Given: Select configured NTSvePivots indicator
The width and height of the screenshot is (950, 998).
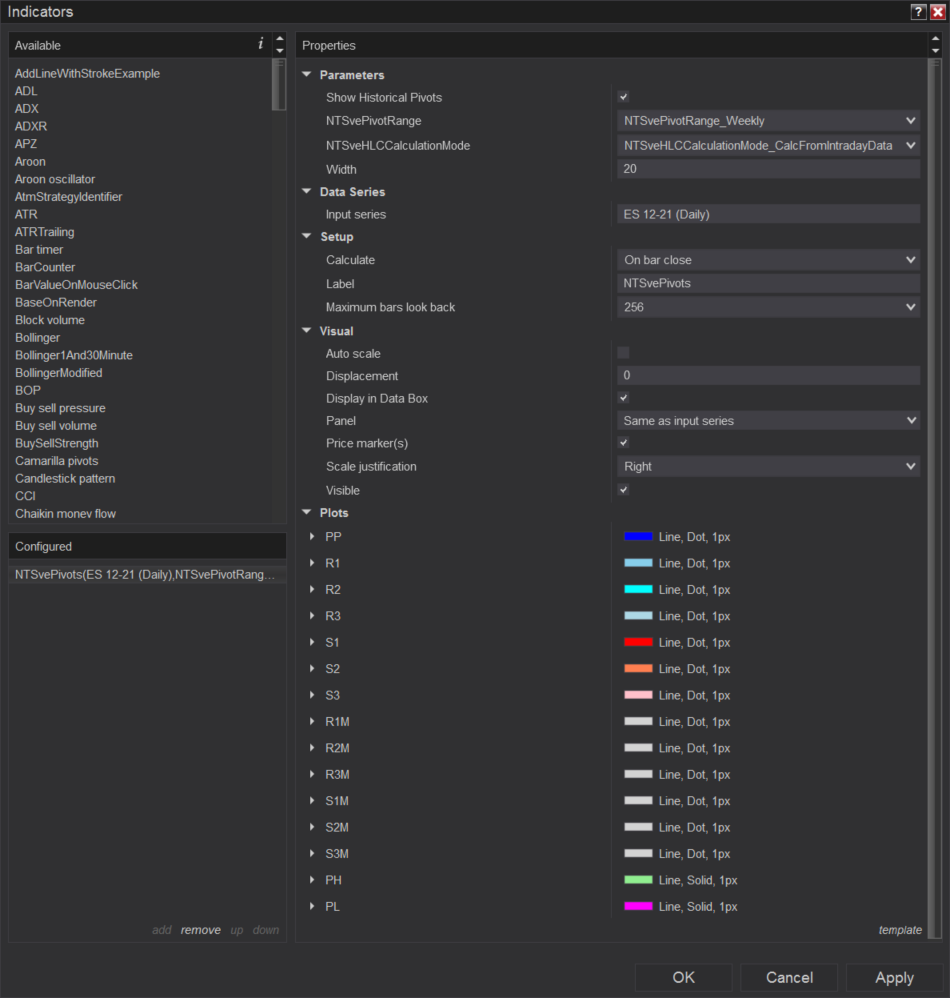Looking at the screenshot, I should [147, 575].
